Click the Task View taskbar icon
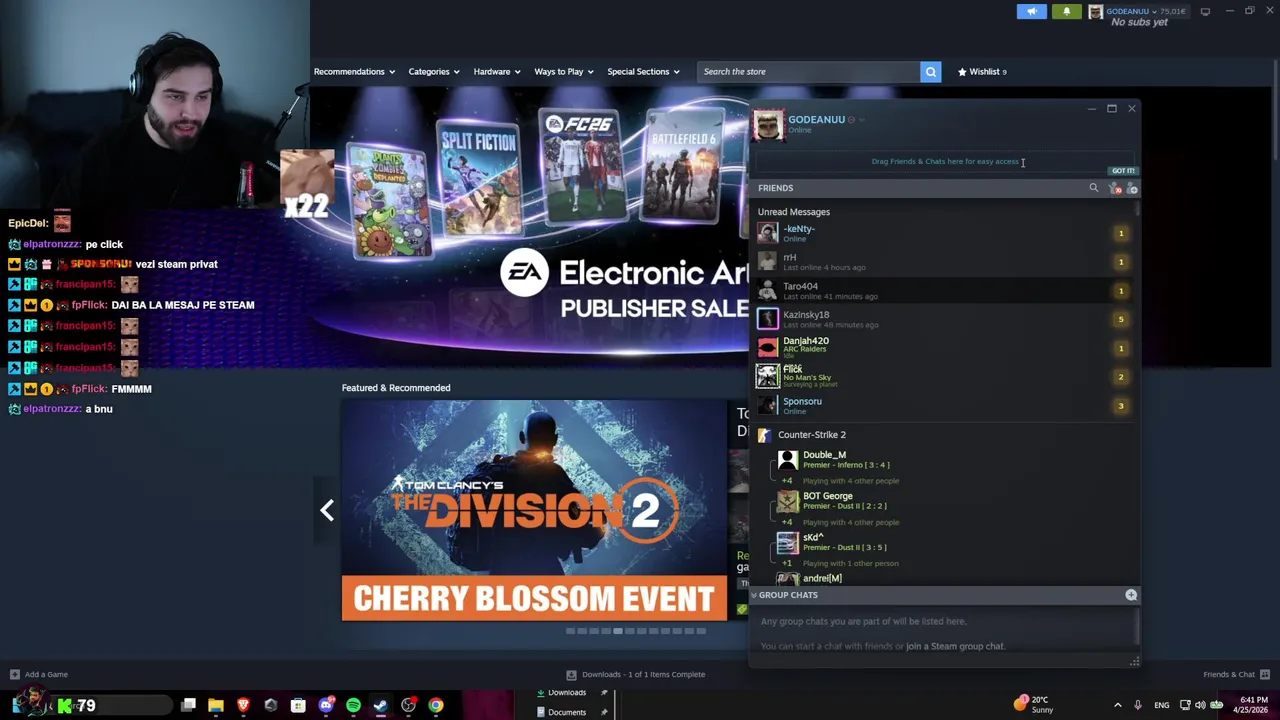This screenshot has height=720, width=1280. [x=189, y=706]
